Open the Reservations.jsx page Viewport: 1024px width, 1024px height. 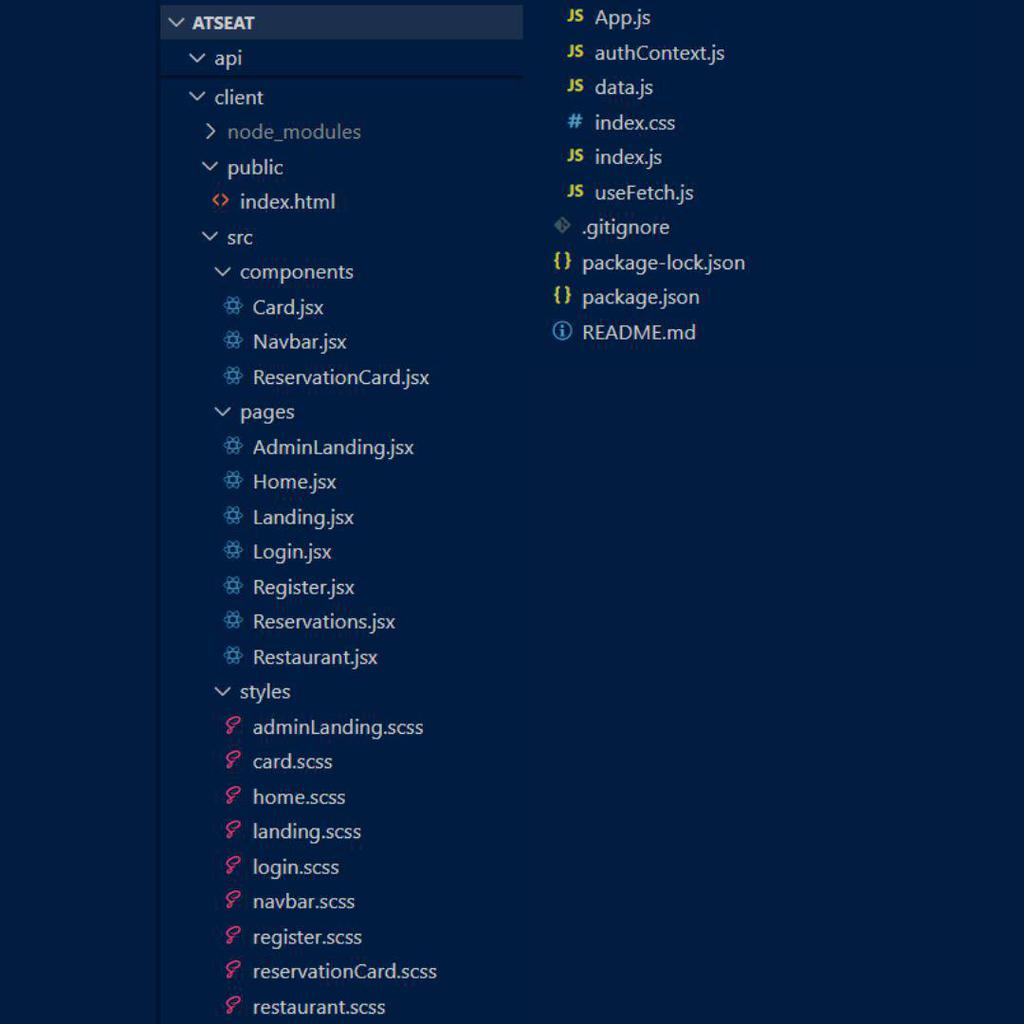pyautogui.click(x=324, y=622)
